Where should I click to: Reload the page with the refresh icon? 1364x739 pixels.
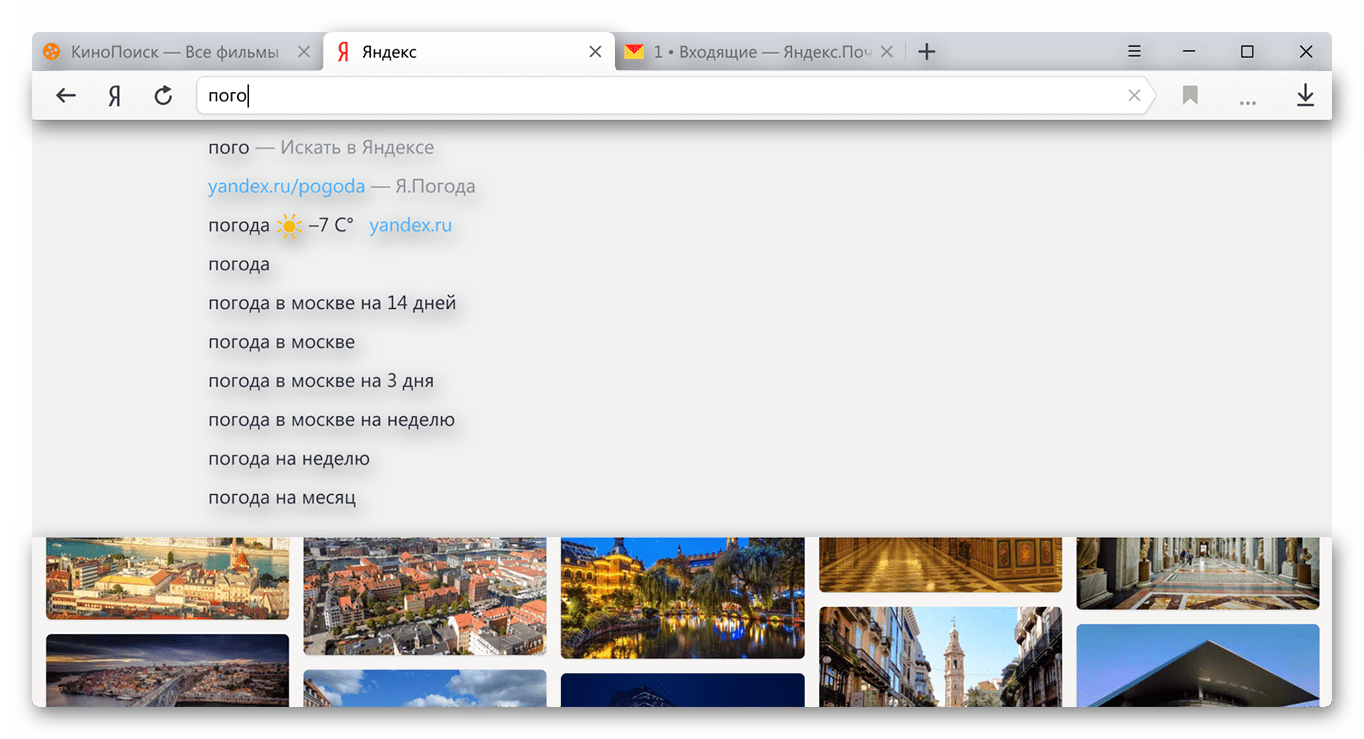(x=163, y=96)
